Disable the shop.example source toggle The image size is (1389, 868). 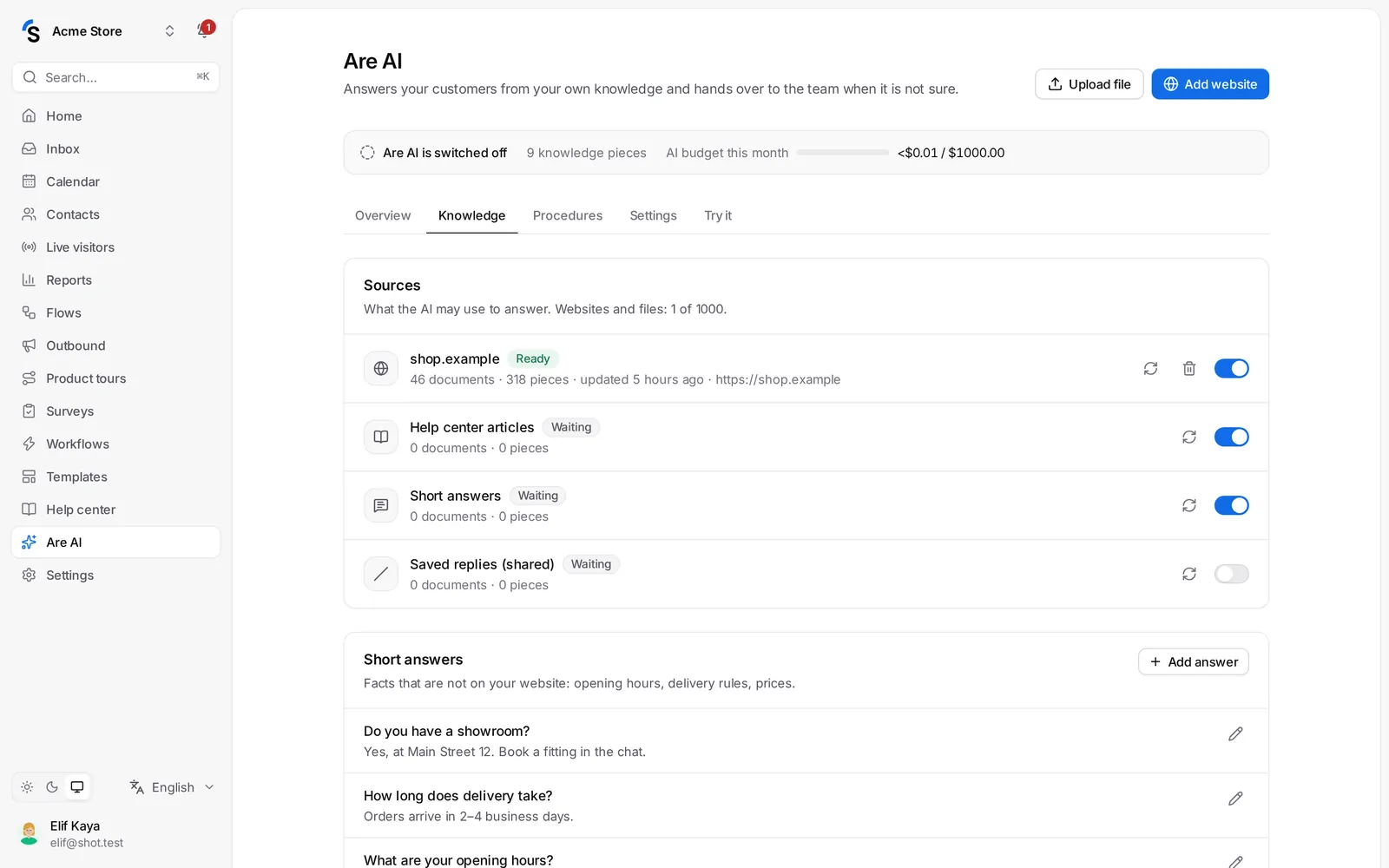1231,368
